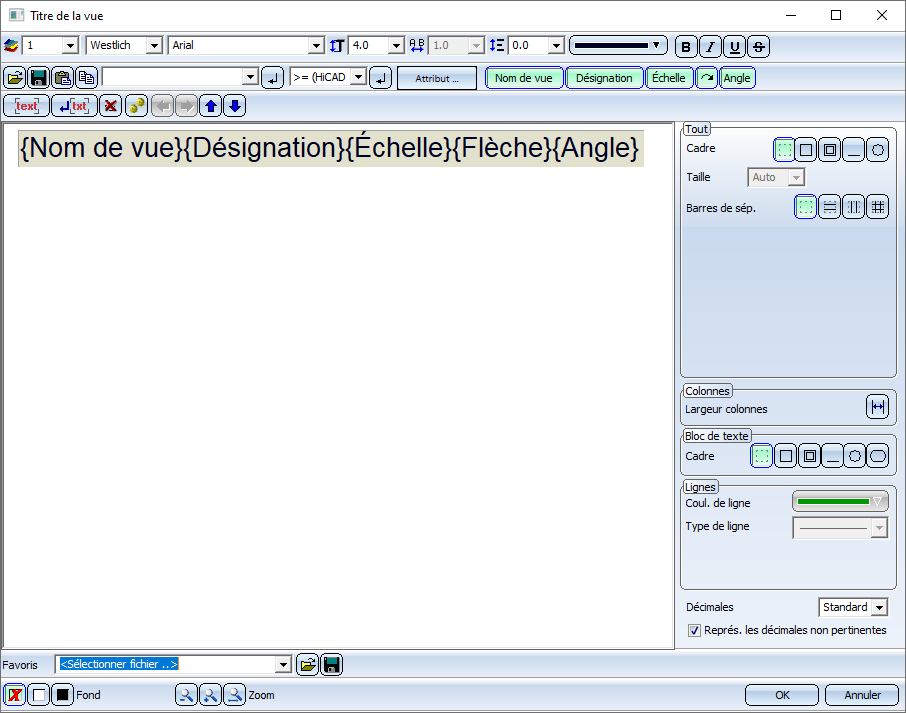This screenshot has width=906, height=713.
Task: Open the Favoris file selection dropdown
Action: coord(283,664)
